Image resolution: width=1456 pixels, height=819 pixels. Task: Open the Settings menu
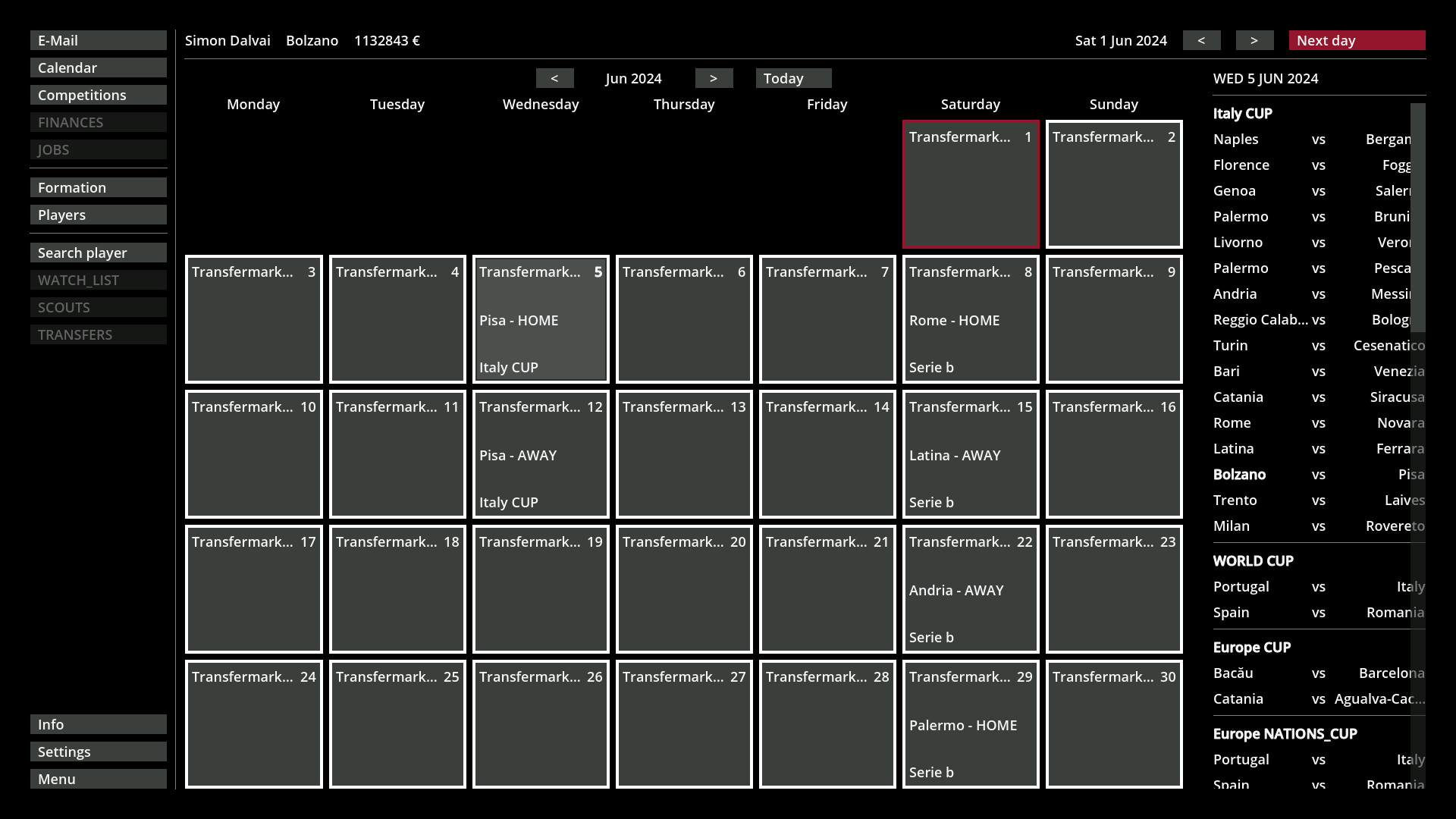click(x=99, y=752)
